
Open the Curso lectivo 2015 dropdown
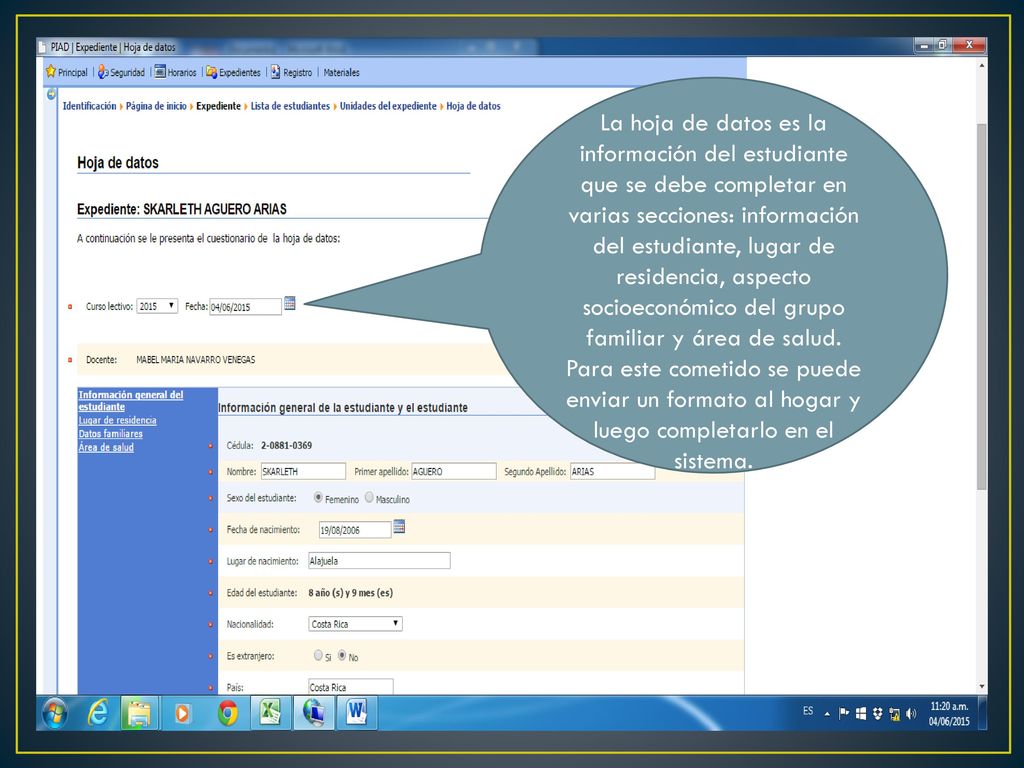point(157,306)
